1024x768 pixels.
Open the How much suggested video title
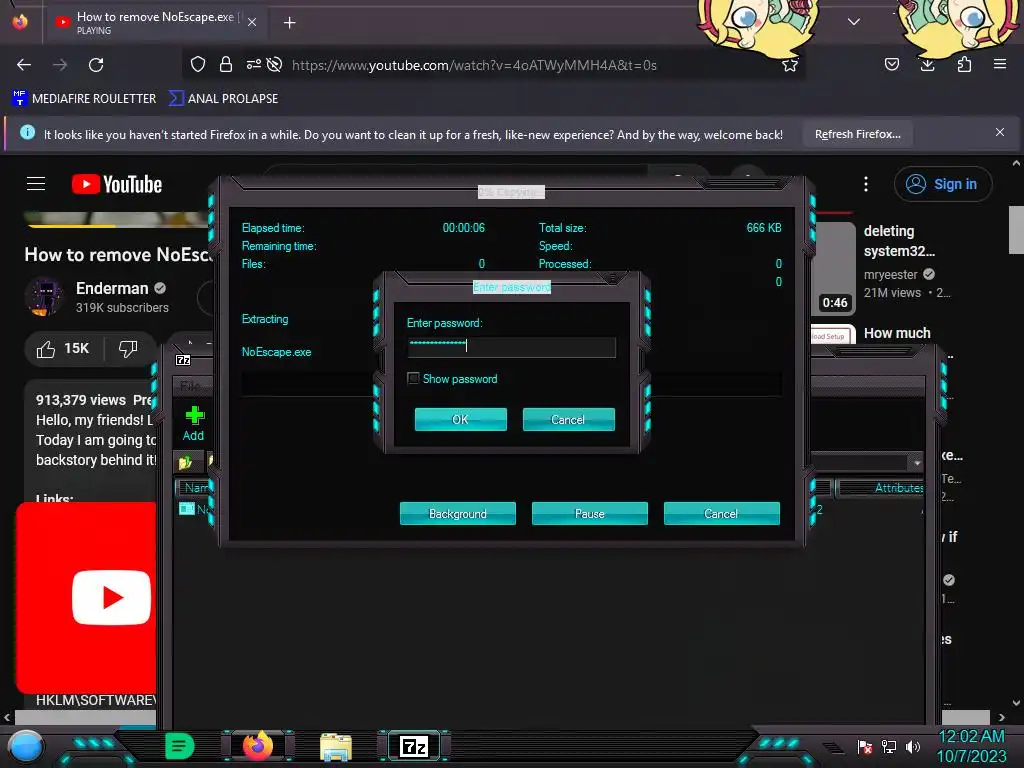[897, 333]
